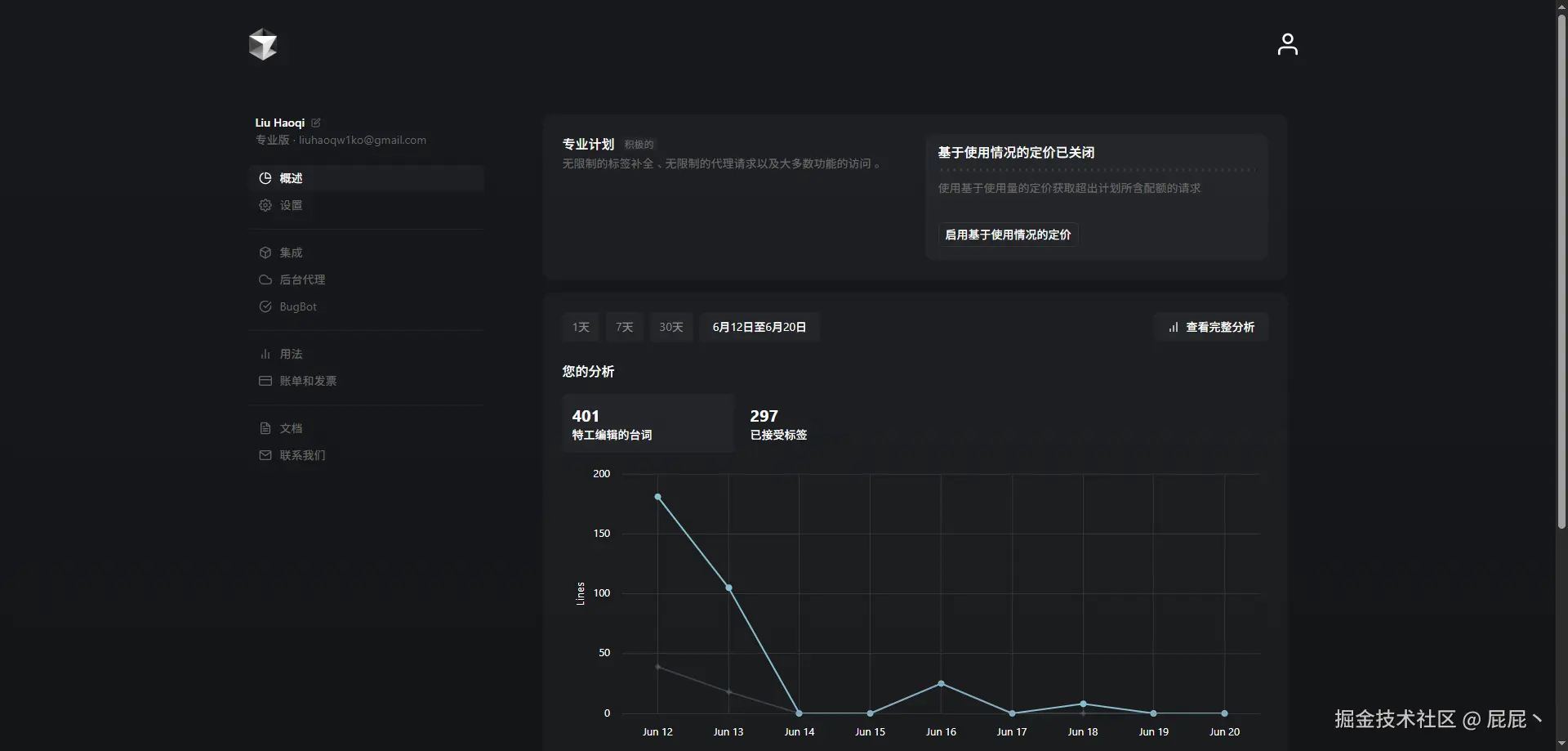
Task: Click 启用基于使用情况的定价 button
Action: pyautogui.click(x=1007, y=235)
